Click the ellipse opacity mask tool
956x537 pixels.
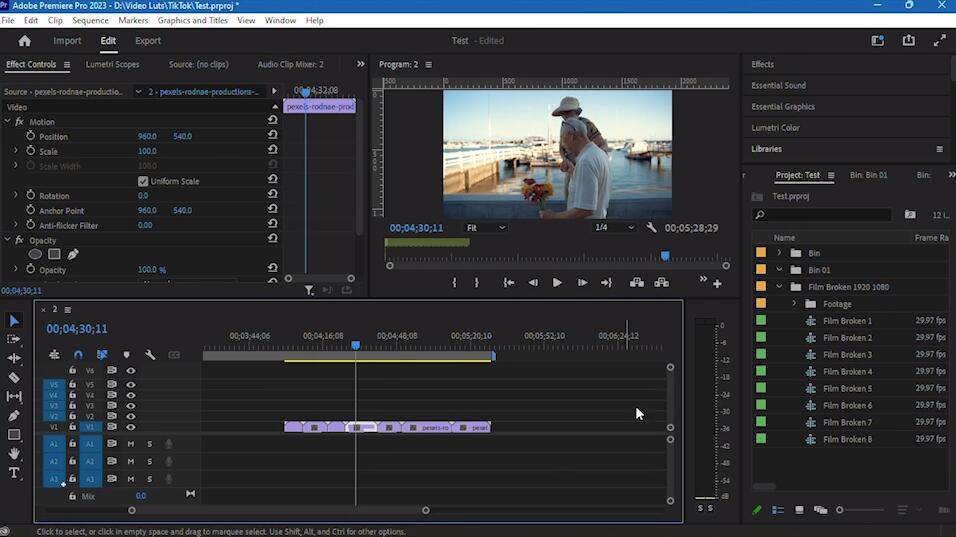(x=35, y=254)
